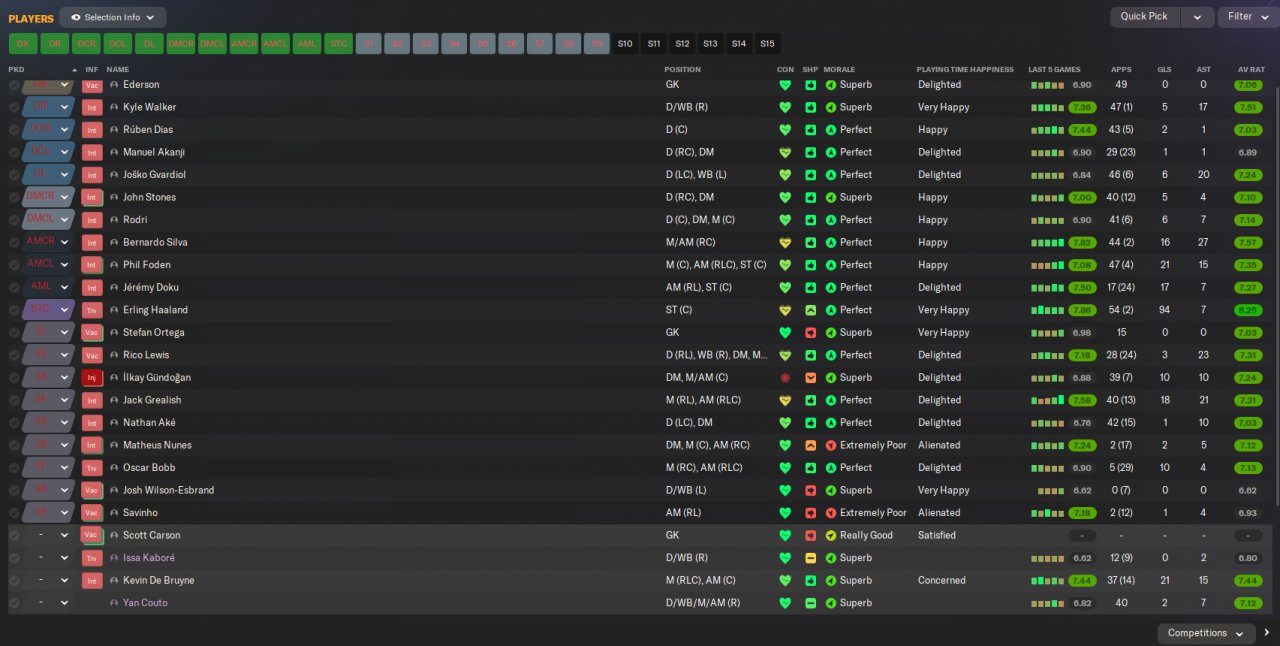Viewport: 1280px width, 646px height.
Task: Tick the selection circle for Erling Haaland
Action: pos(14,310)
